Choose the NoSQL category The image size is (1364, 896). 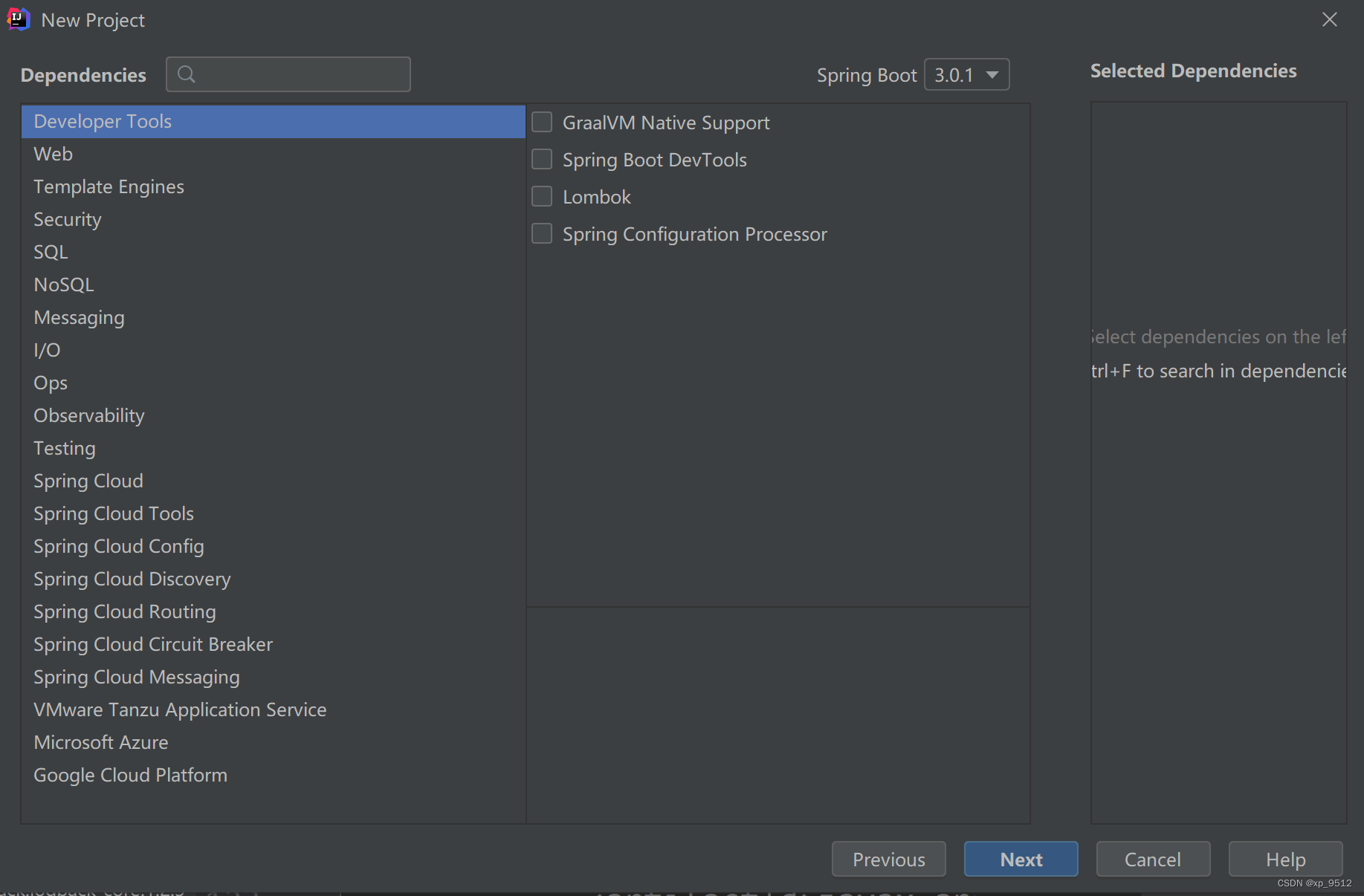(x=274, y=285)
